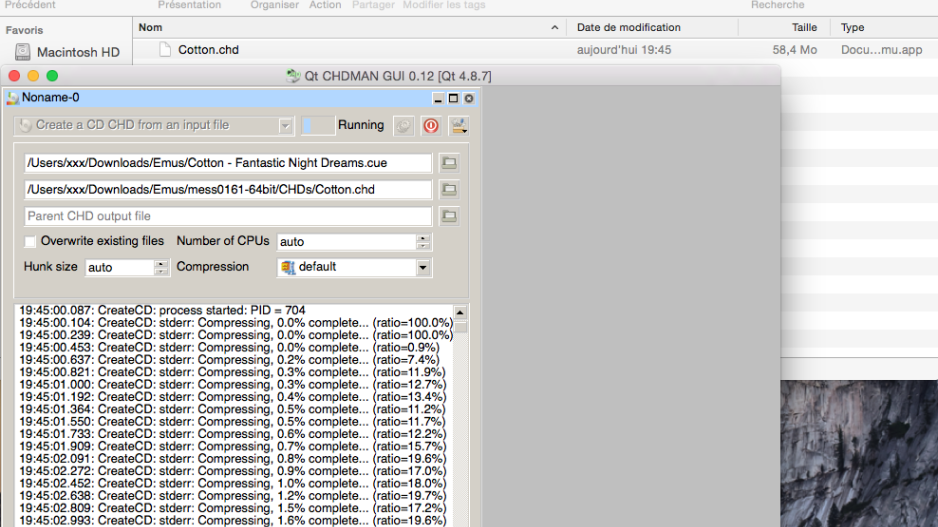Maximize the Noname-0 sub-window
The image size is (938, 527).
click(453, 99)
